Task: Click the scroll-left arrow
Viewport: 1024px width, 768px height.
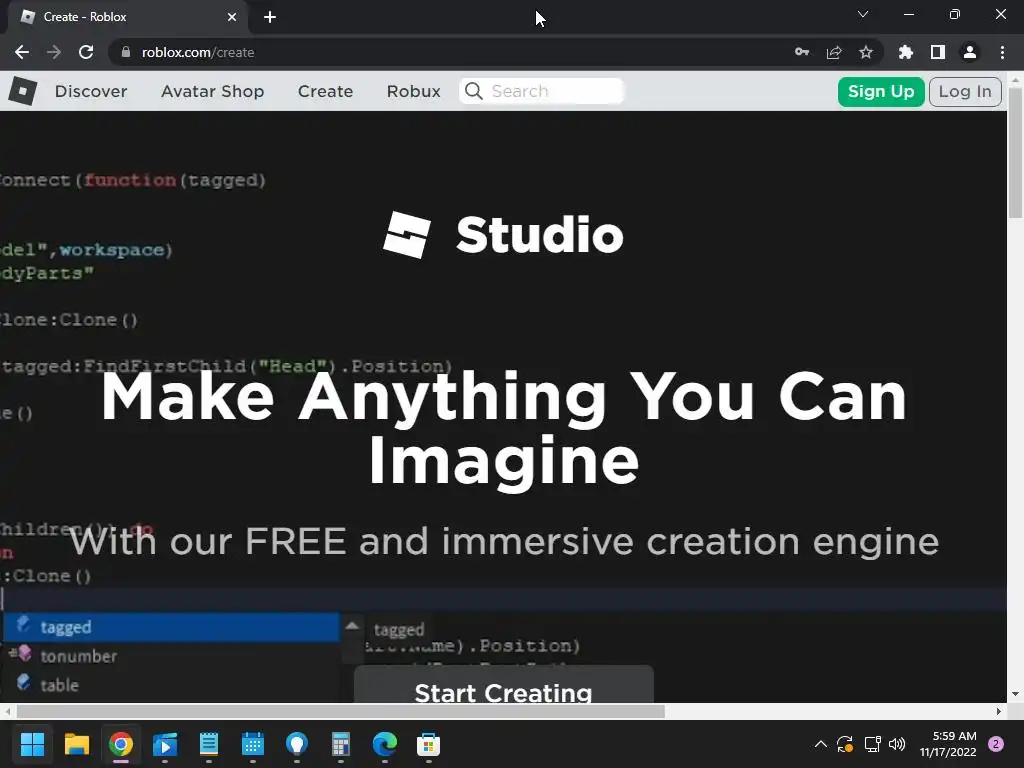Action: pyautogui.click(x=7, y=711)
